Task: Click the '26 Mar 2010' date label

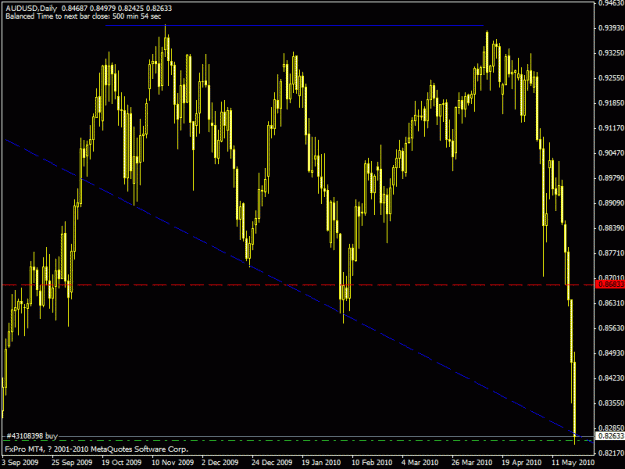Action: tap(472, 463)
